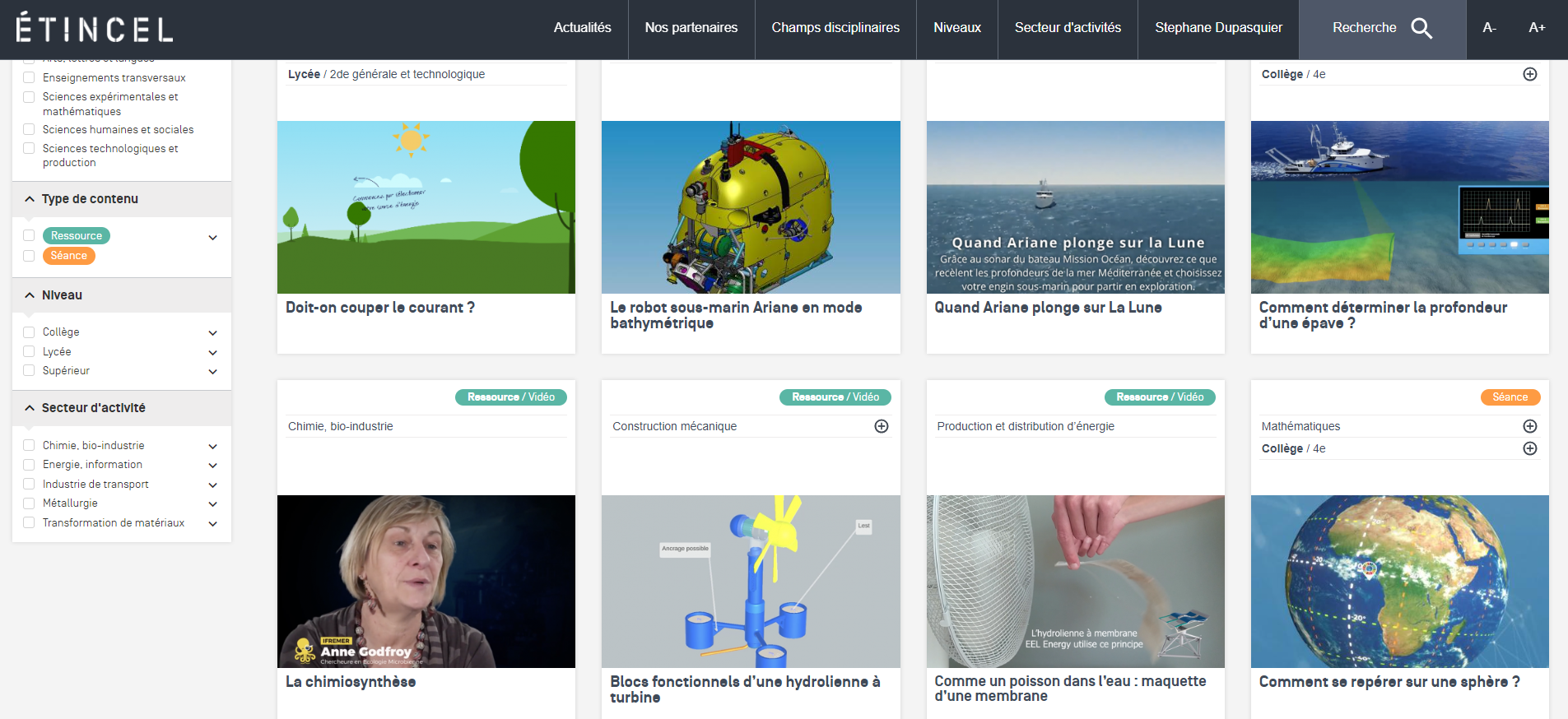This screenshot has width=1568, height=719.
Task: Click Ressource / Vidéo badge on chimiosynthèse card
Action: coord(511,397)
